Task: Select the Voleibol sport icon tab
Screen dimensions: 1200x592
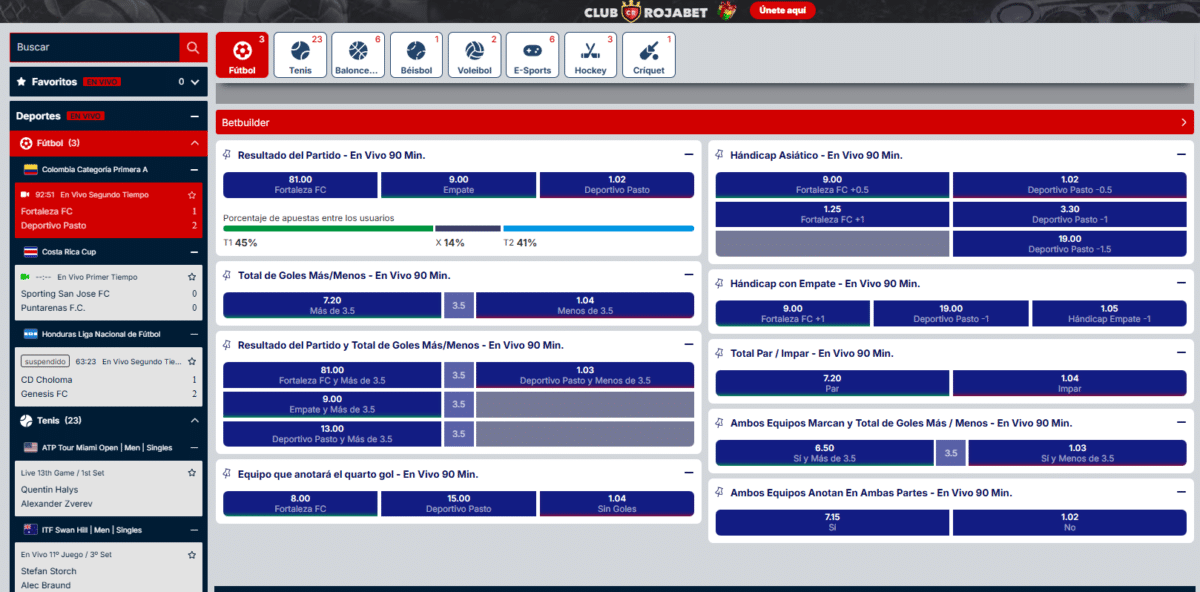Action: tap(474, 55)
